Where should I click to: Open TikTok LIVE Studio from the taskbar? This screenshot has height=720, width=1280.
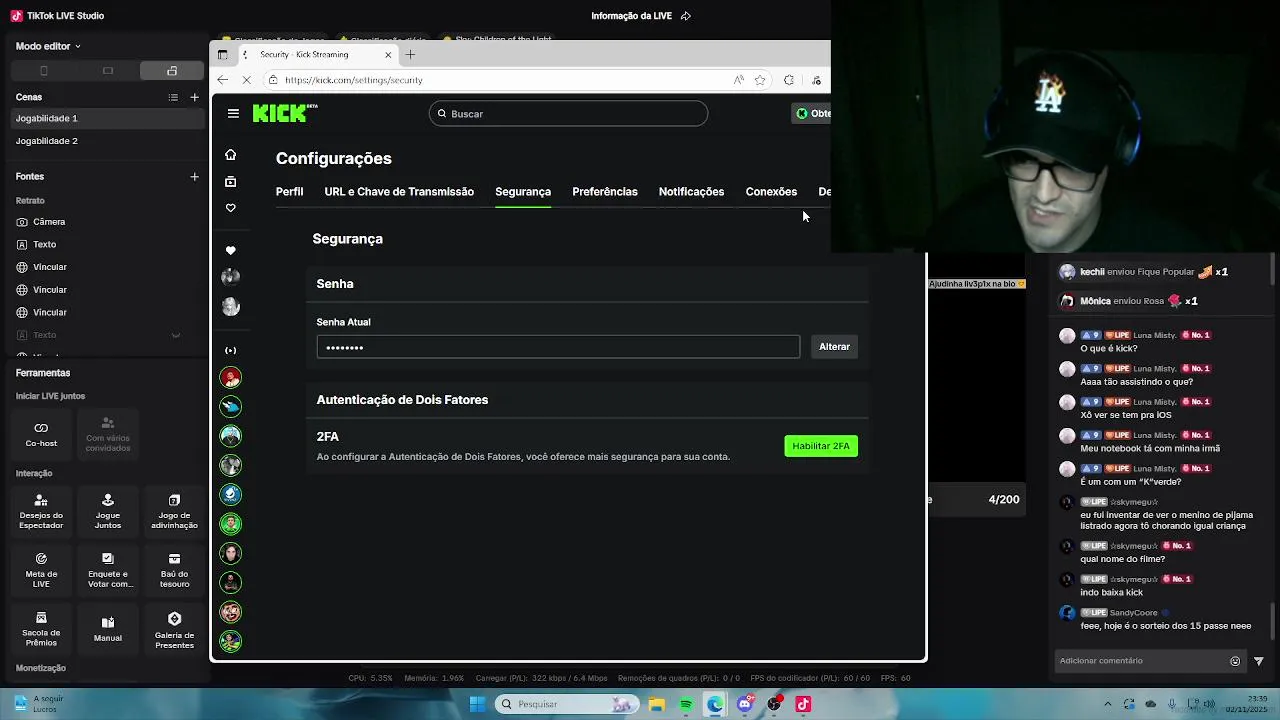pos(803,704)
